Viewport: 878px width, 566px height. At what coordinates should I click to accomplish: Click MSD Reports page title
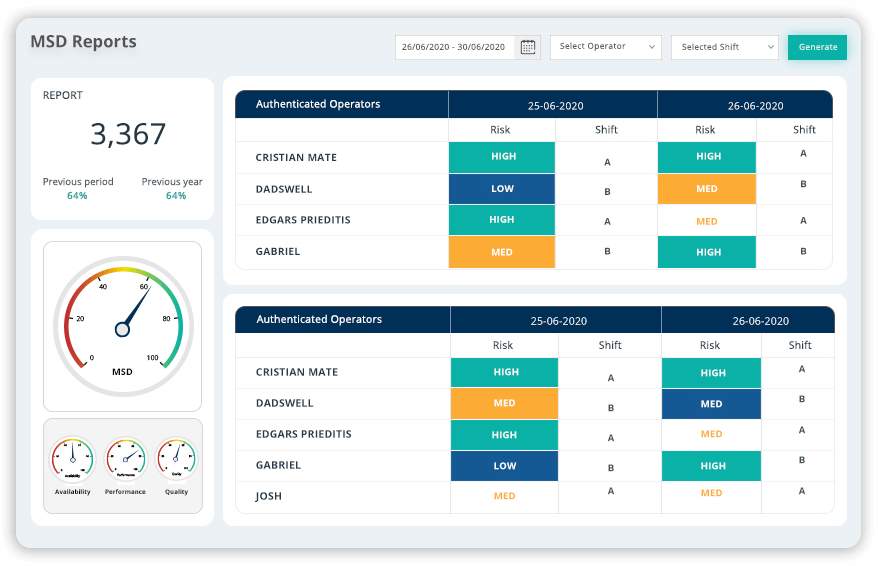click(83, 42)
